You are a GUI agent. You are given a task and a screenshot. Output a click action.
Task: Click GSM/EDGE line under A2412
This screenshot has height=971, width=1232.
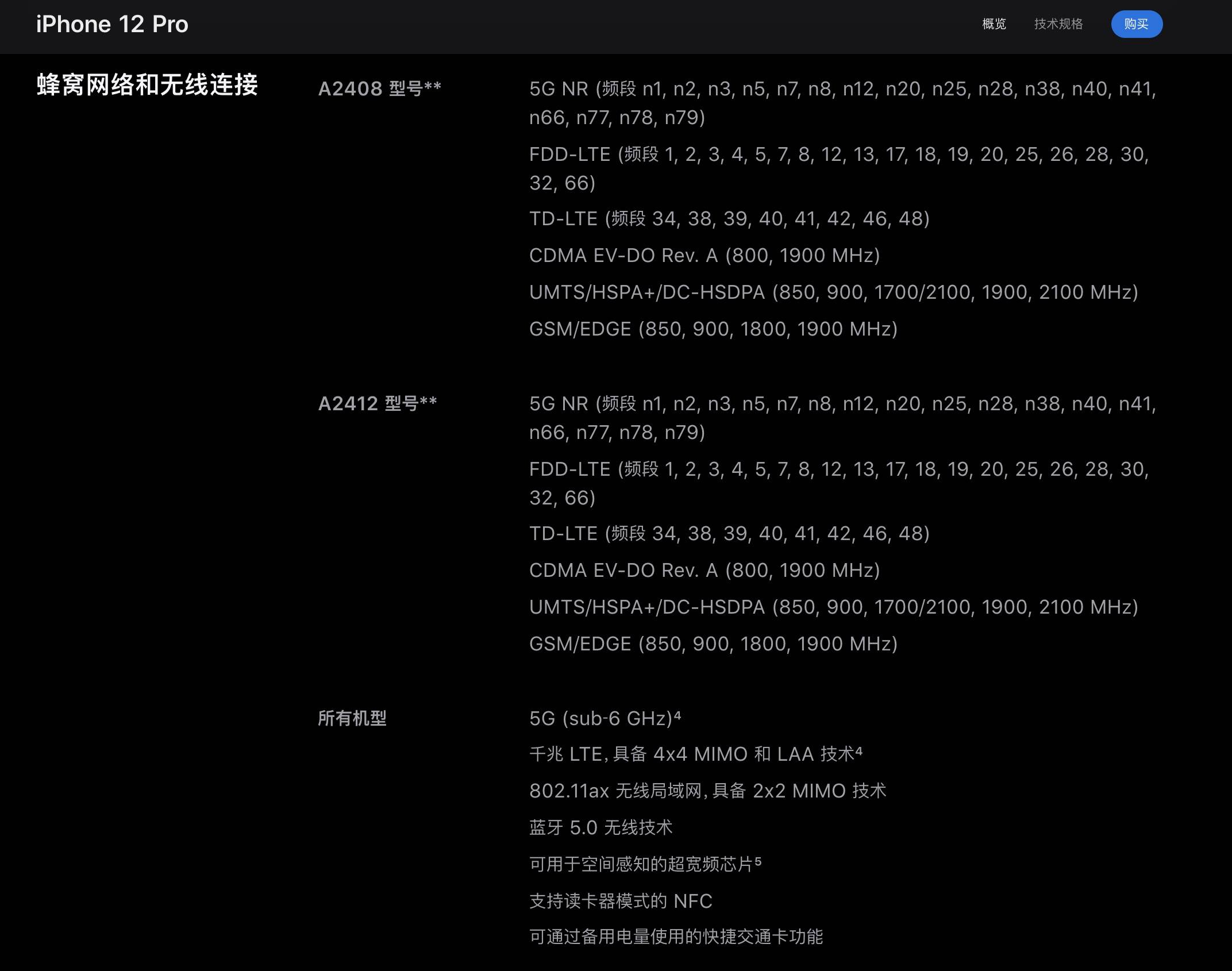[713, 644]
